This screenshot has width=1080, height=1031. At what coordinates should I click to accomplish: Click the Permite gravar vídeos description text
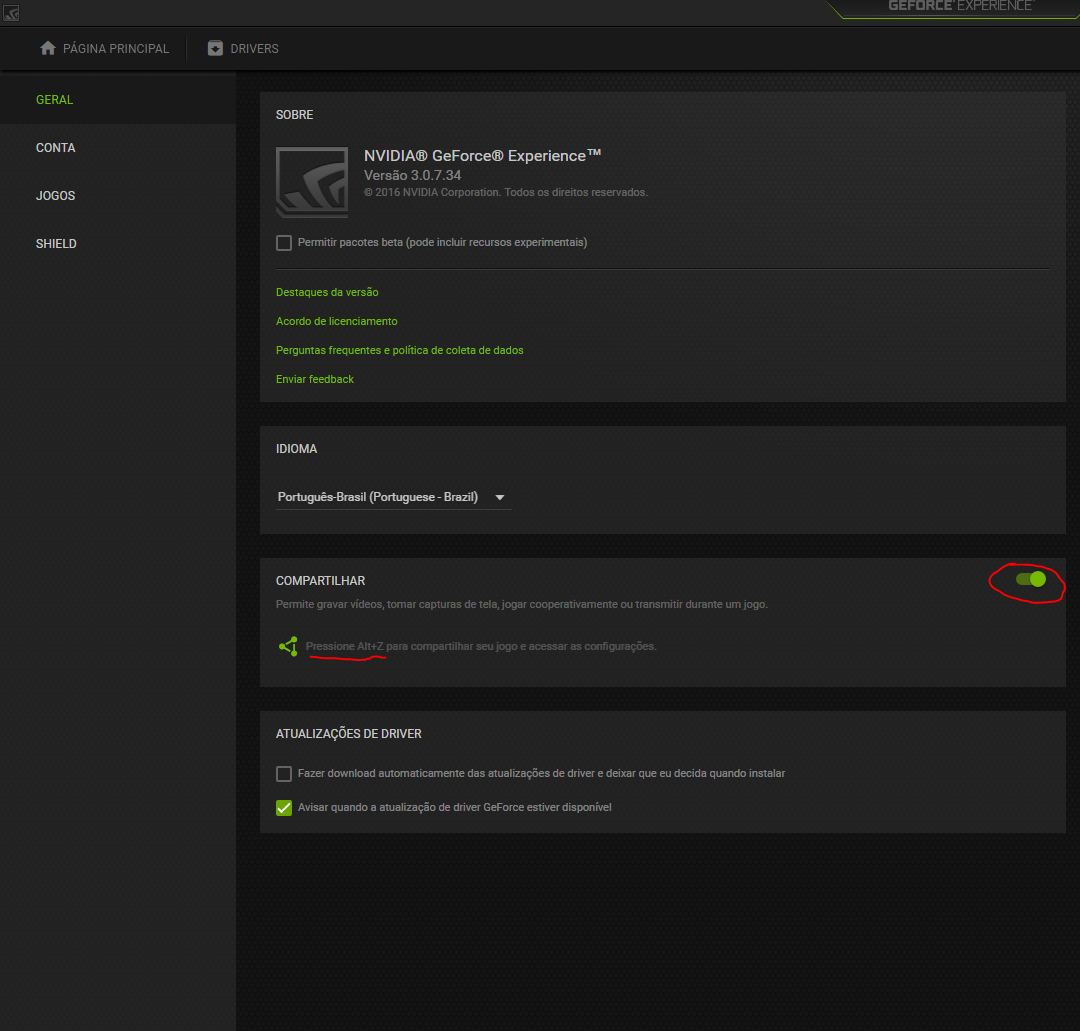point(521,604)
